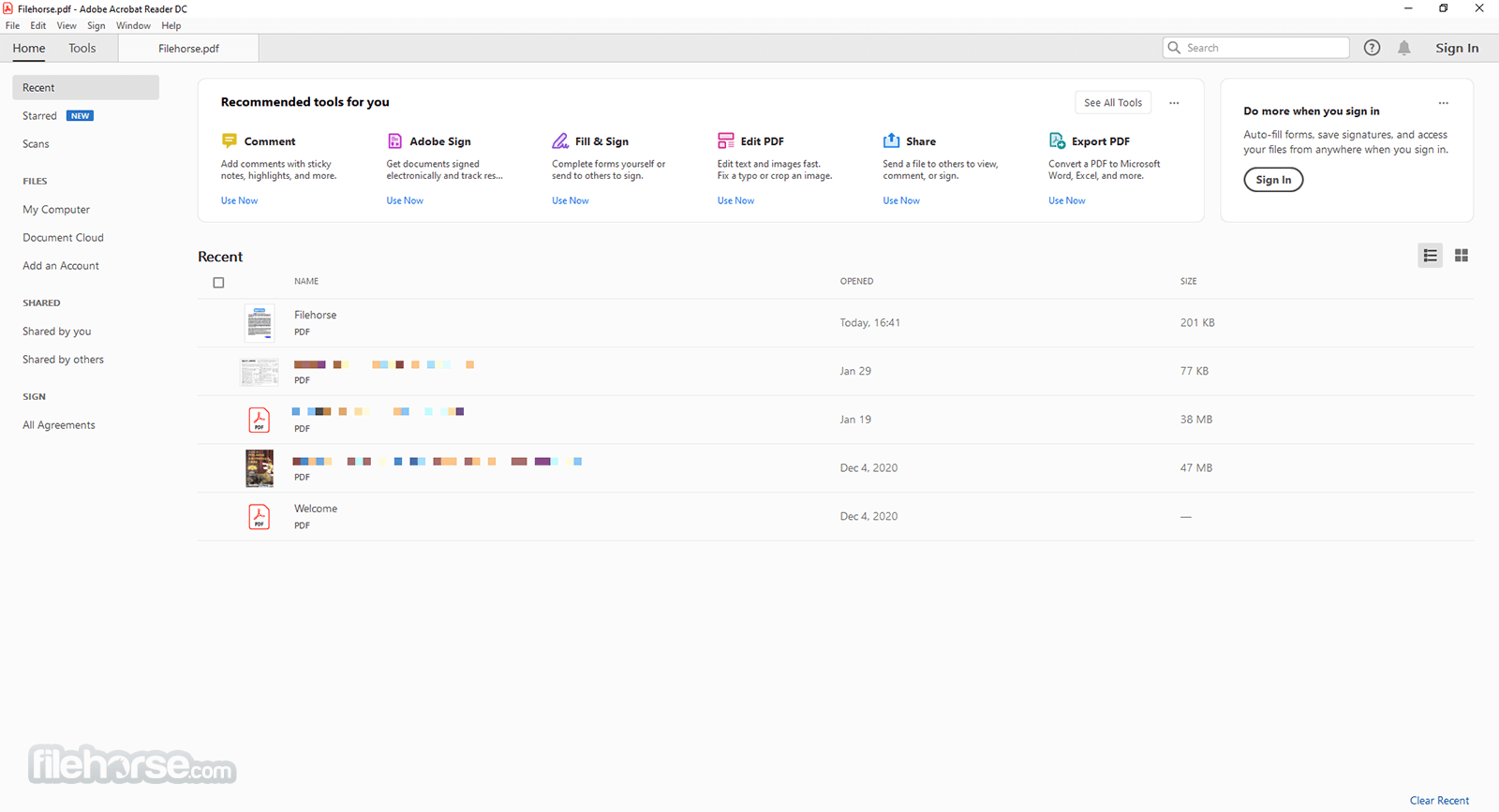Select Add an Account in sidebar

tap(61, 266)
